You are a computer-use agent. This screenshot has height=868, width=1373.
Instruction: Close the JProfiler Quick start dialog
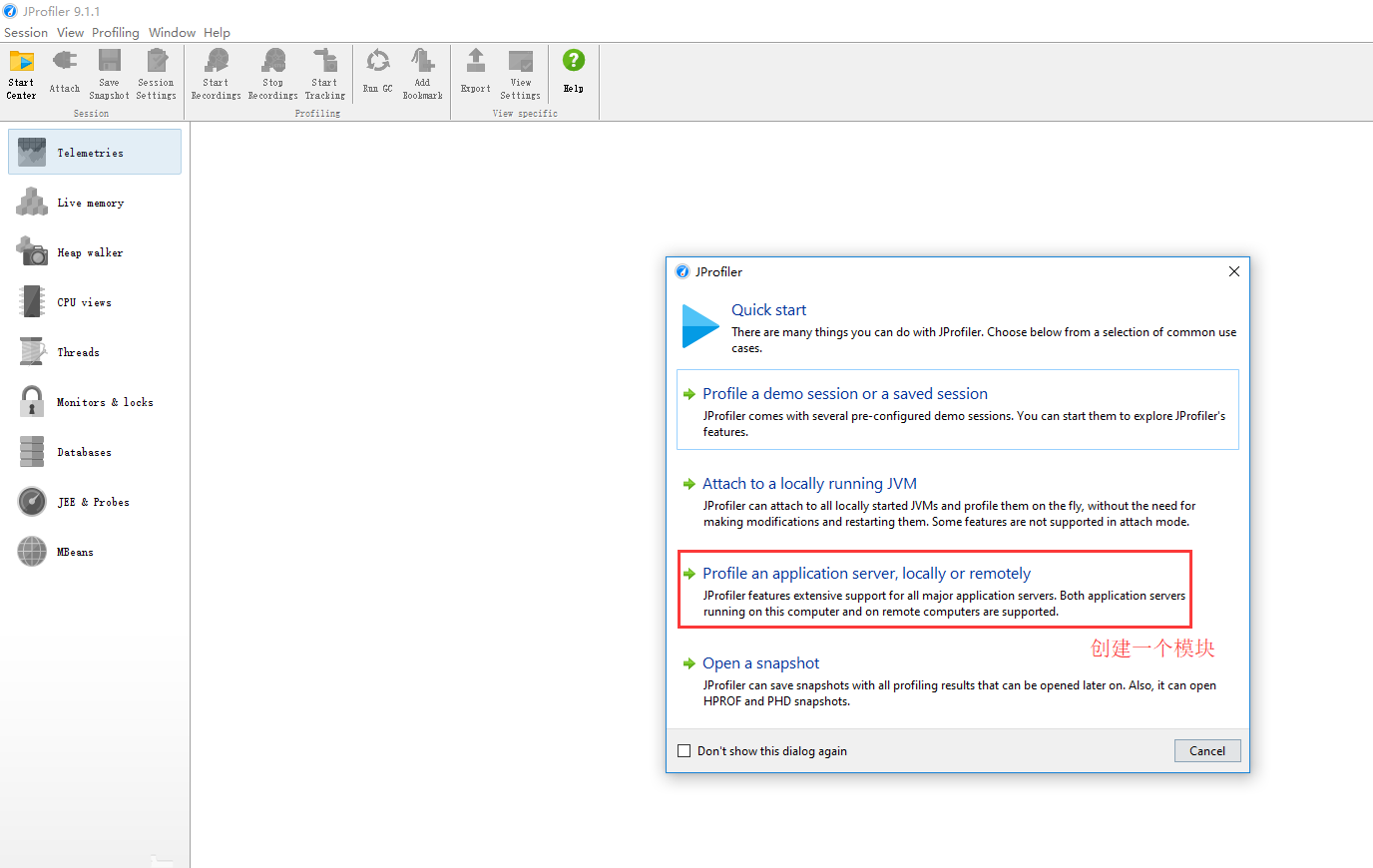tap(1234, 271)
